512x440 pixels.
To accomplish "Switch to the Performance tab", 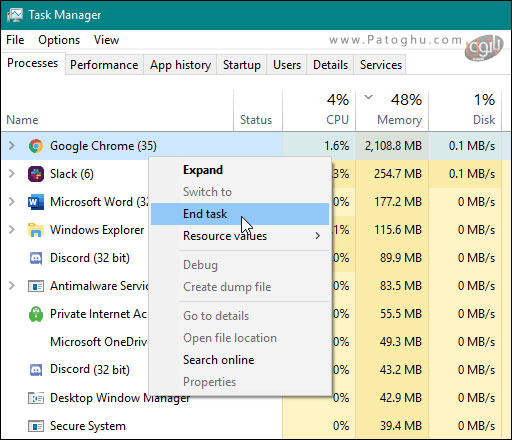I will click(104, 65).
